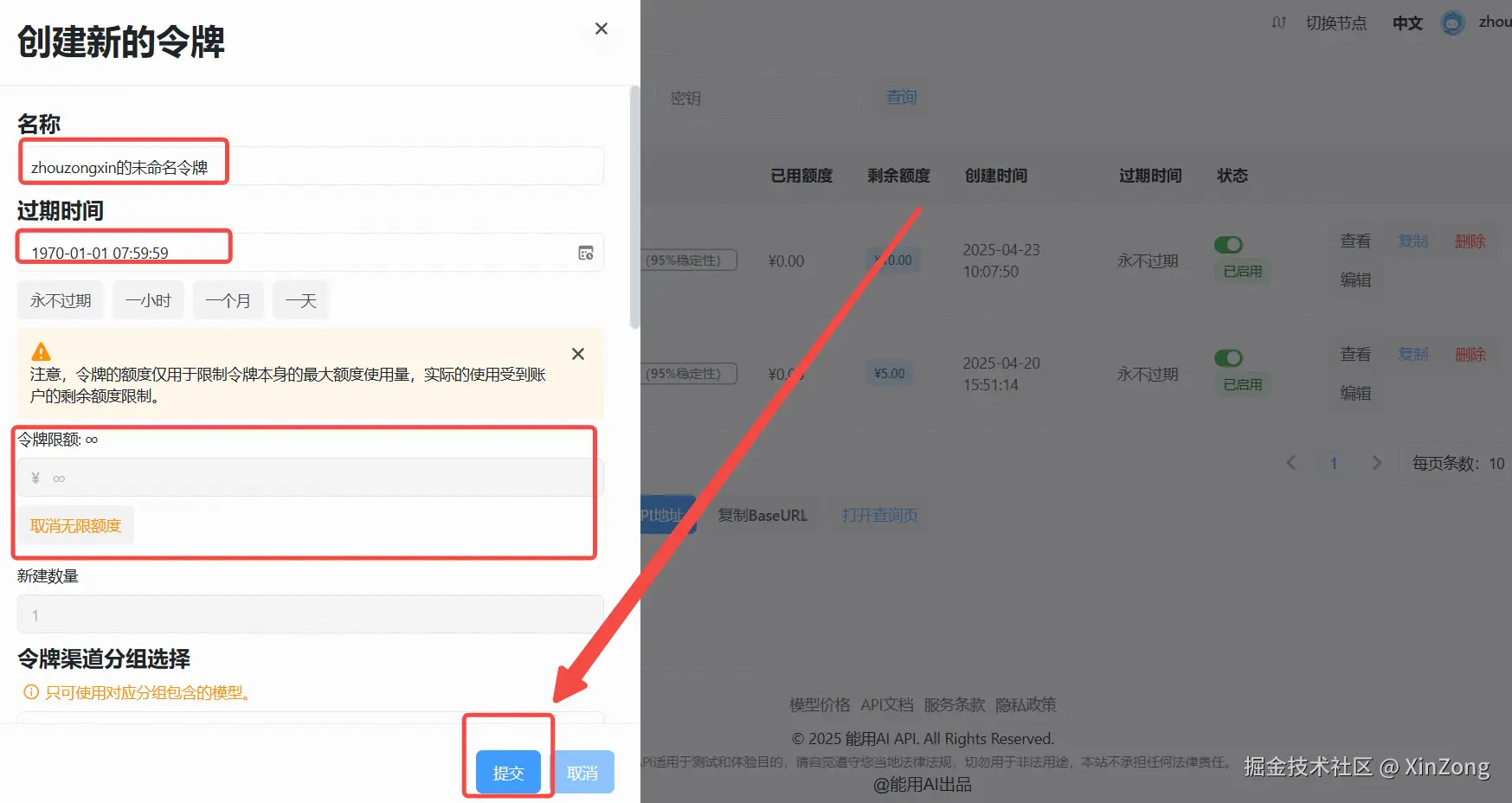Submit the new token with 提交

(507, 772)
